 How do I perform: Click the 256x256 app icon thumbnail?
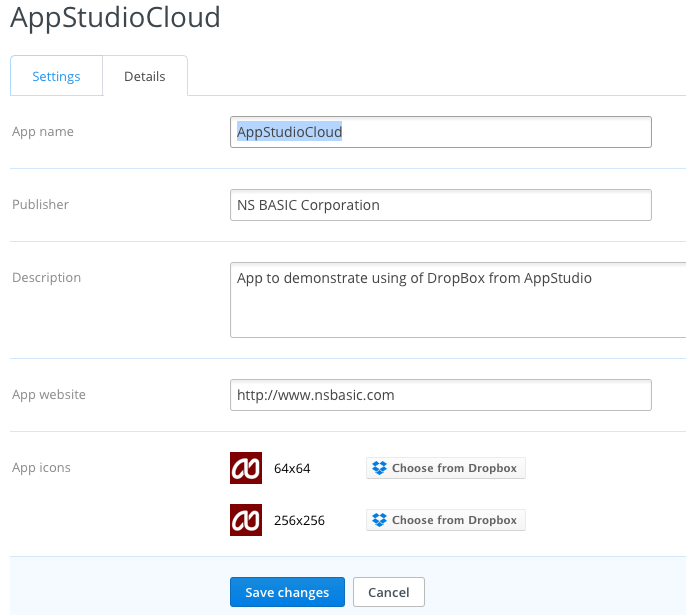(246, 520)
